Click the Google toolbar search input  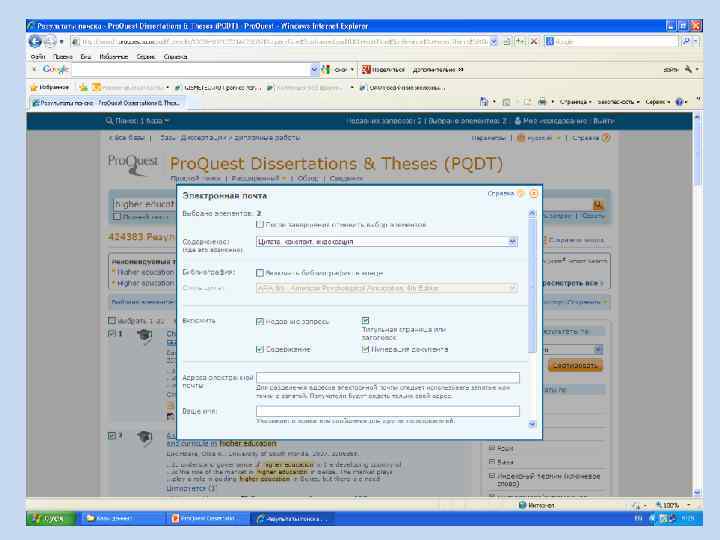[191, 69]
